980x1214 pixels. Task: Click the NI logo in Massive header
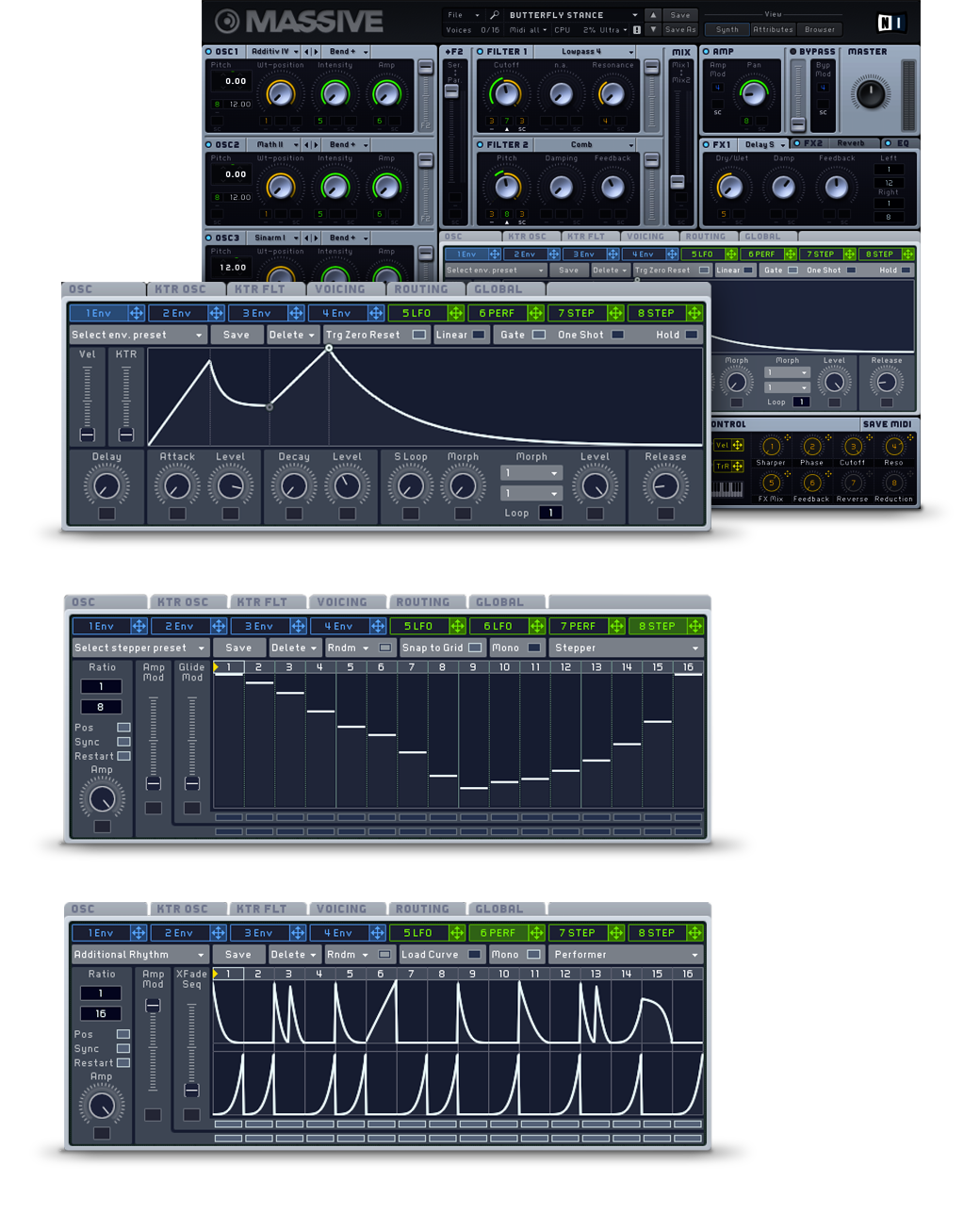pyautogui.click(x=890, y=23)
